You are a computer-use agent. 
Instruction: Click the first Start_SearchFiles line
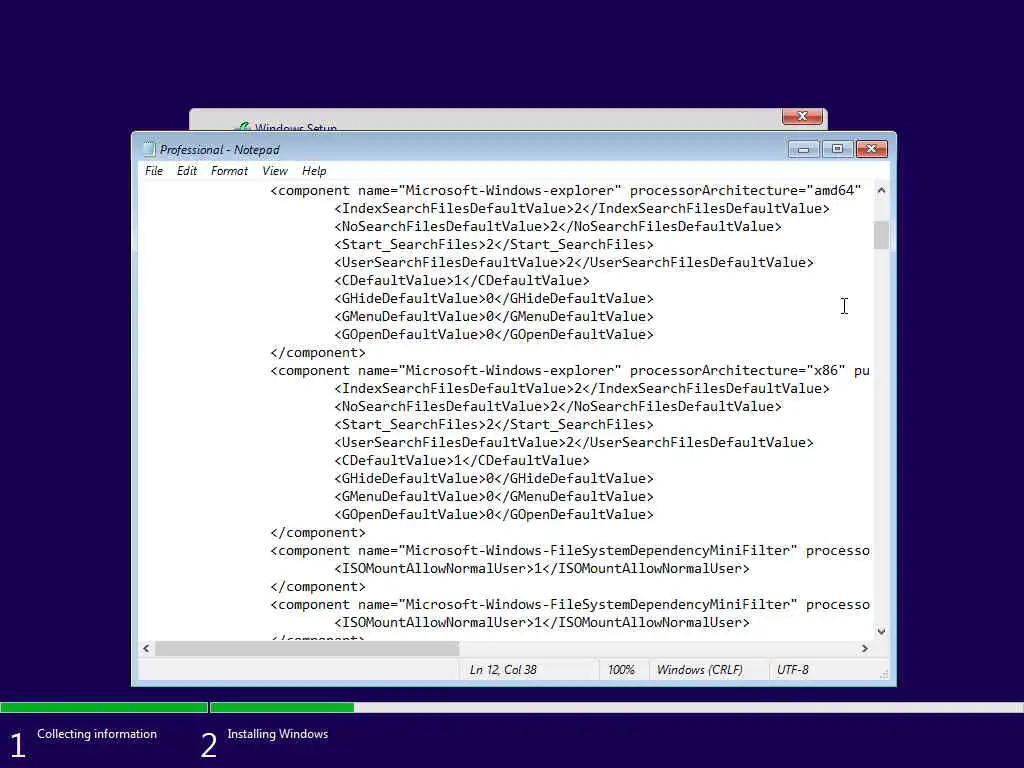click(494, 245)
